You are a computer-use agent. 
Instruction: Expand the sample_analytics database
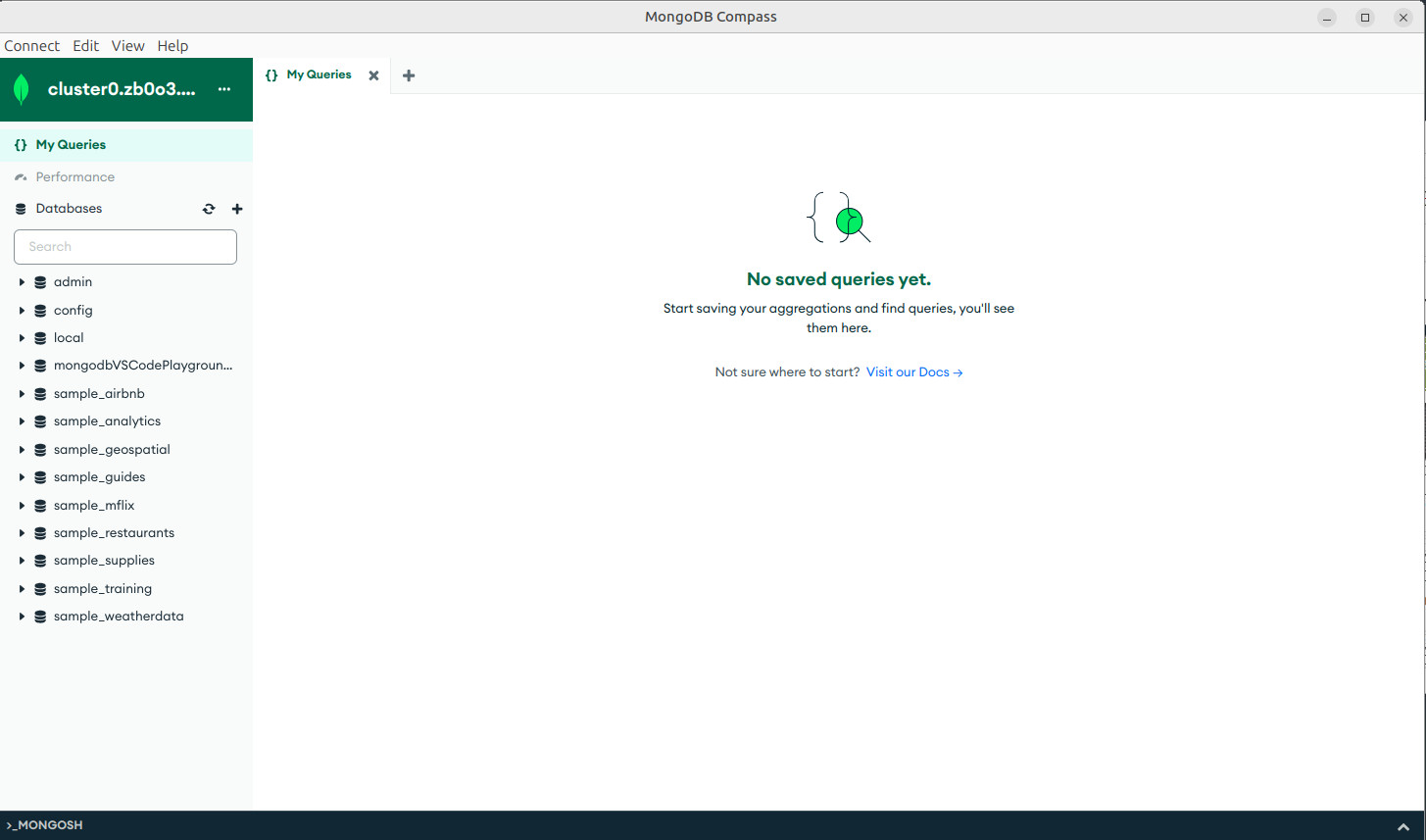pos(22,421)
